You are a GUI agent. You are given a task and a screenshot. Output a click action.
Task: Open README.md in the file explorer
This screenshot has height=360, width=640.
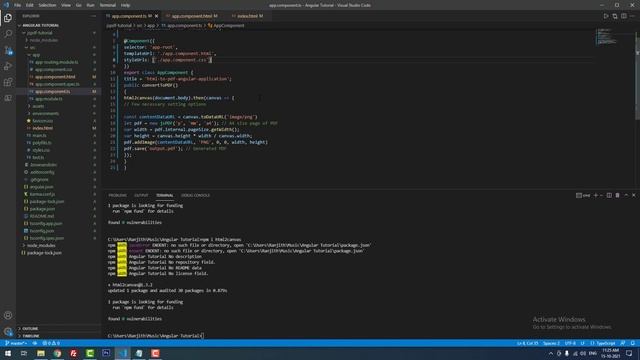pos(42,216)
